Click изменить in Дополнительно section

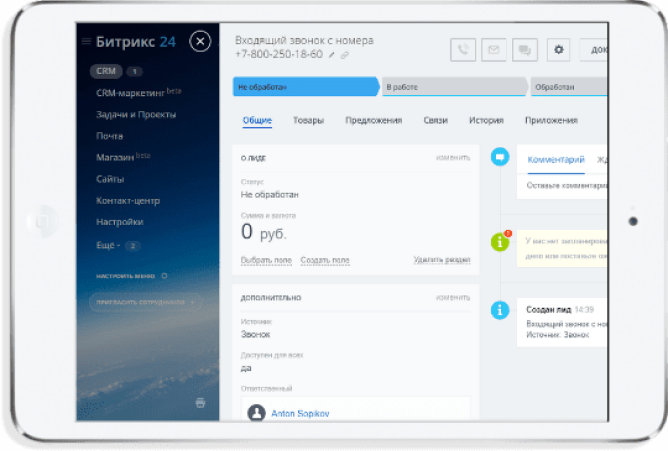453,298
